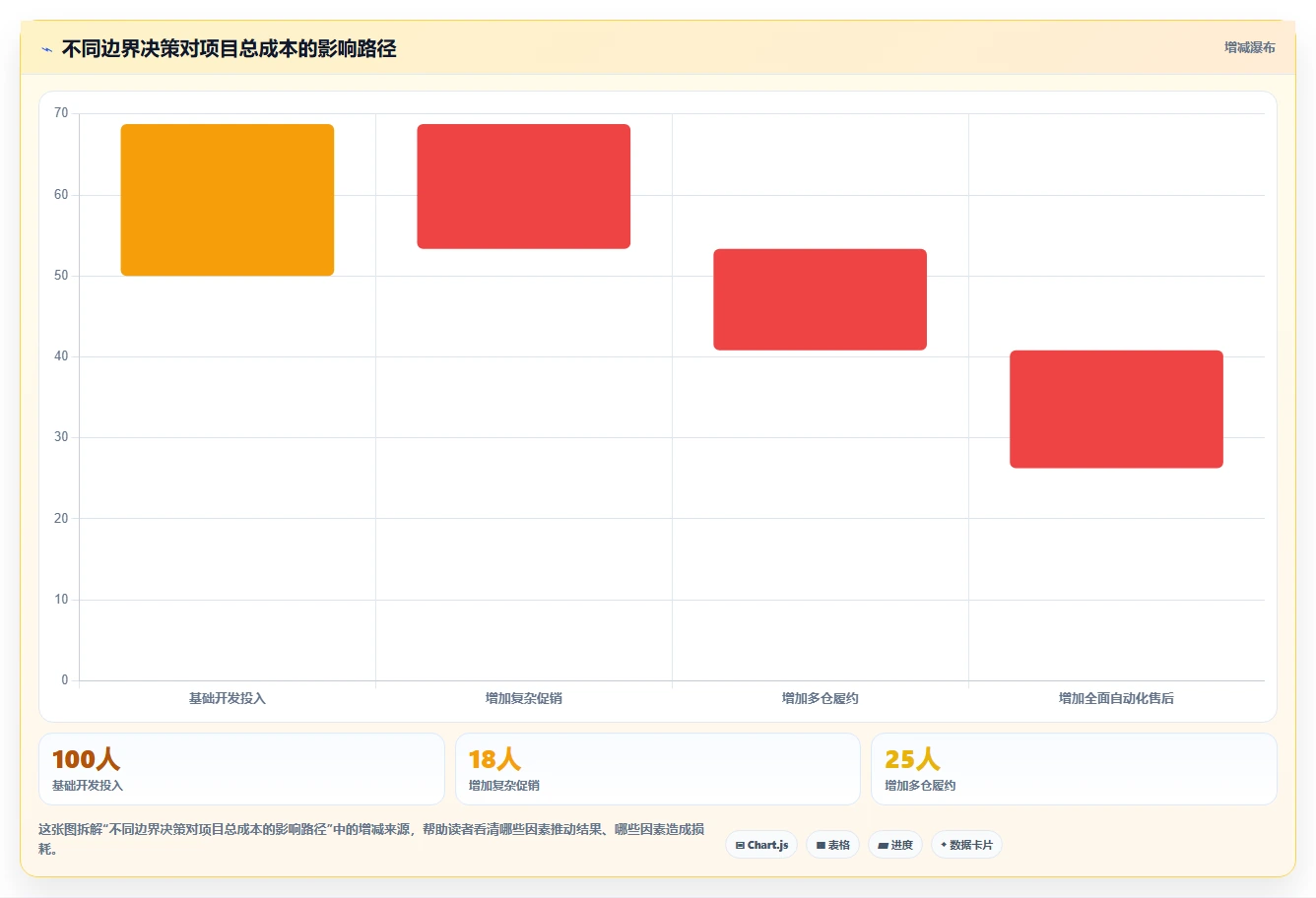Click the description text starting 这张图拆解
This screenshot has height=898, width=1316.
pos(371,839)
